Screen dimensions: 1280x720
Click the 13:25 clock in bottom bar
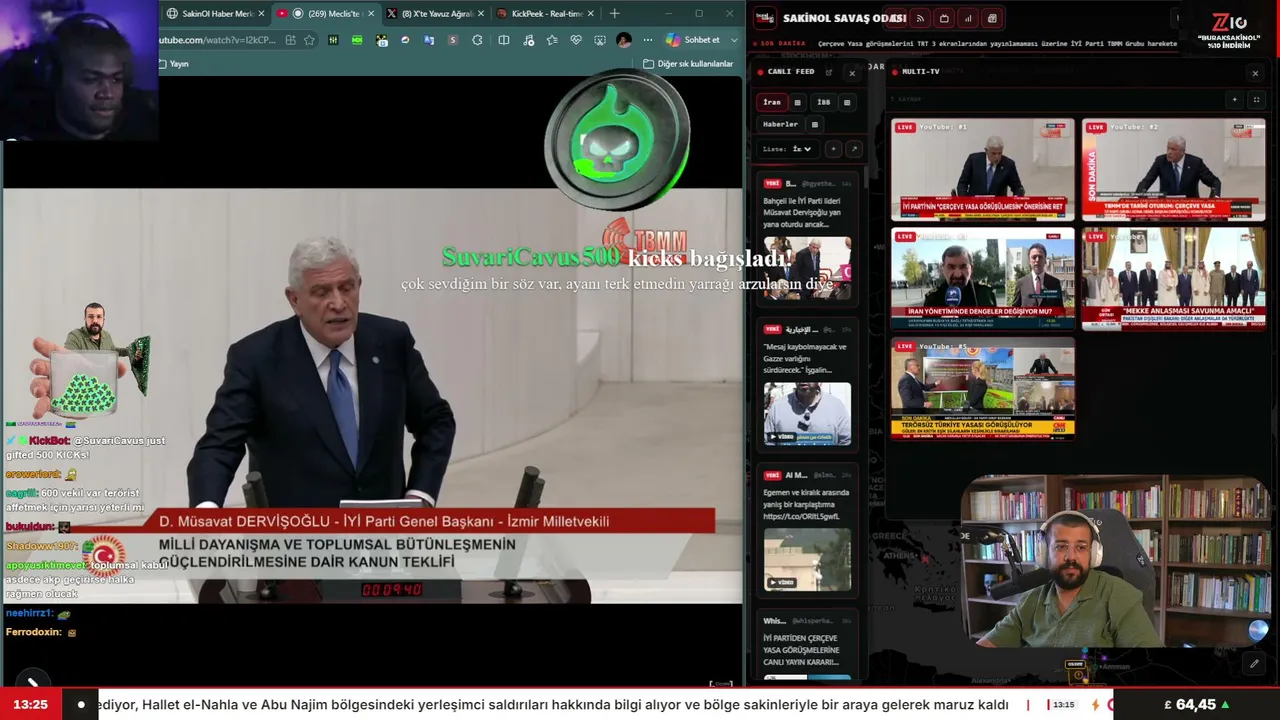pyautogui.click(x=30, y=705)
